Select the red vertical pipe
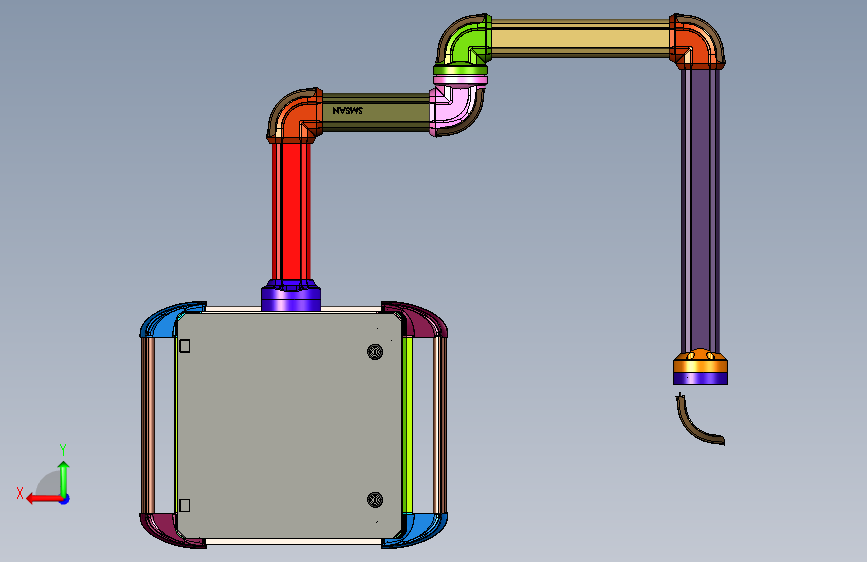Viewport: 867px width, 562px height. tap(291, 211)
